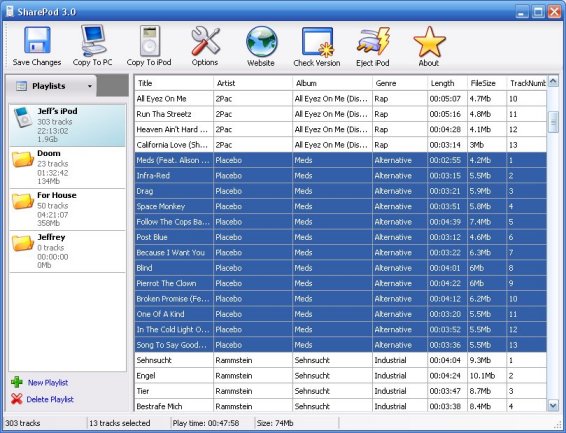Click the track list scrollbar up arrow

(x=553, y=81)
